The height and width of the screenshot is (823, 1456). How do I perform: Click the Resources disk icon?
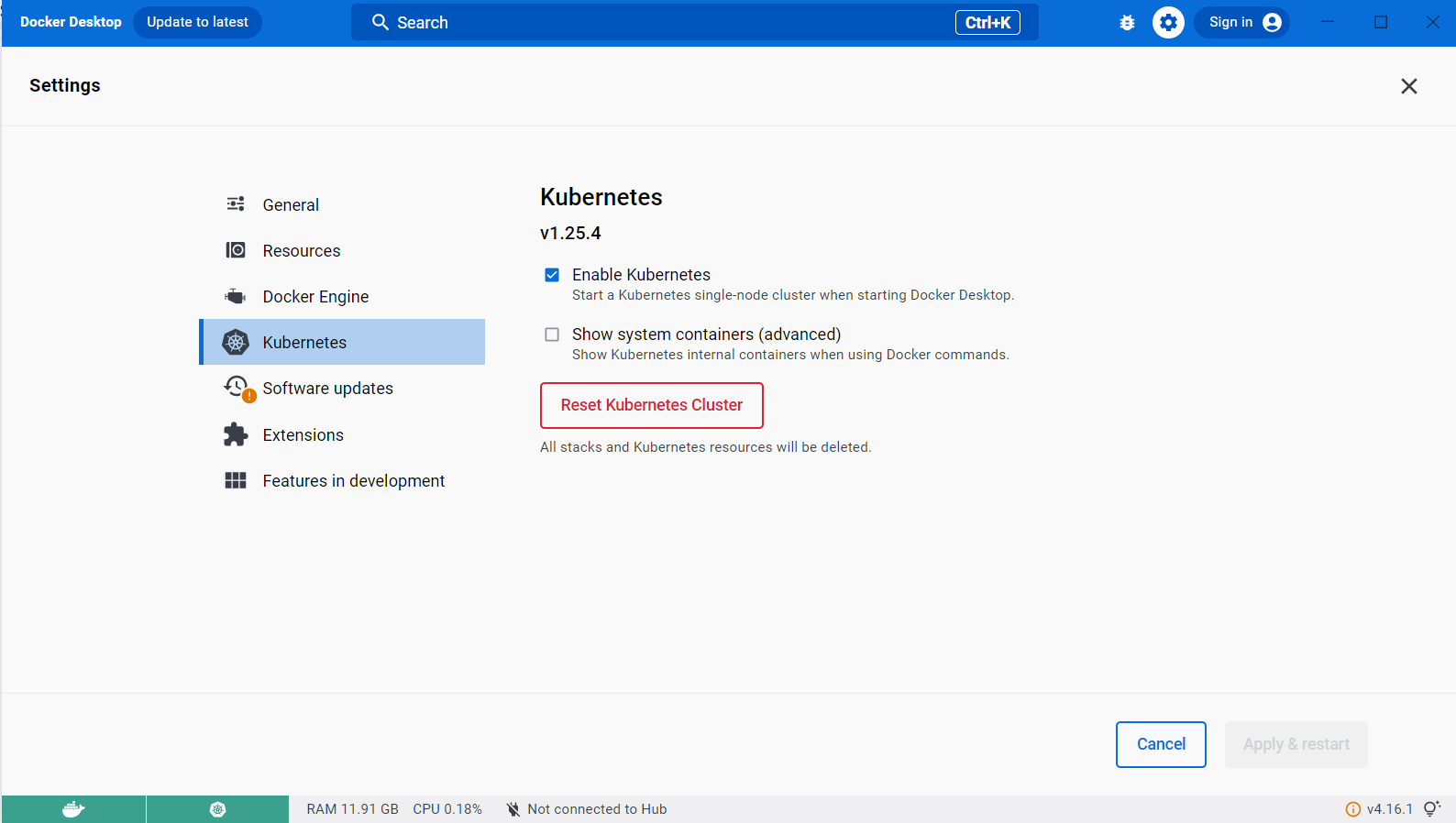[236, 250]
